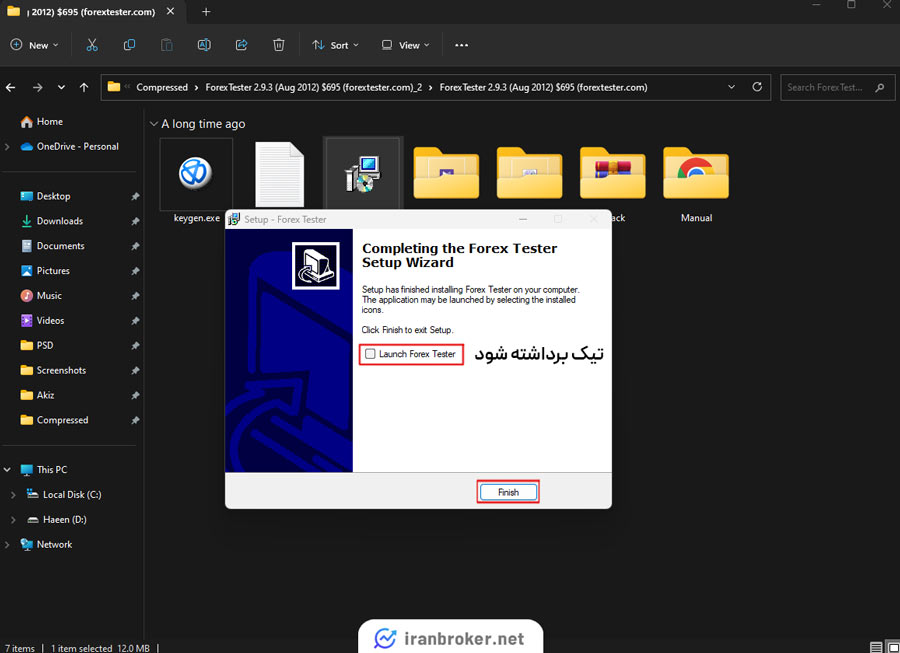Select the blank text document file

280,174
